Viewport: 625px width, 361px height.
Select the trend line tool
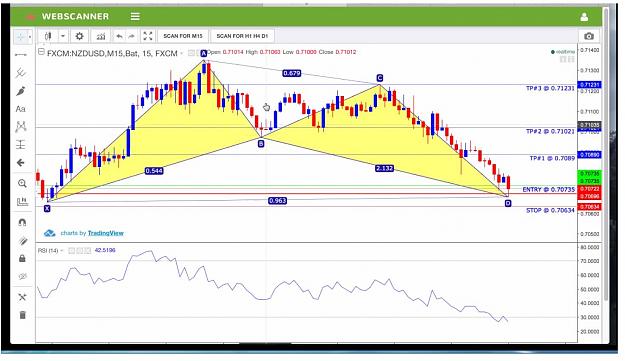coord(21,55)
